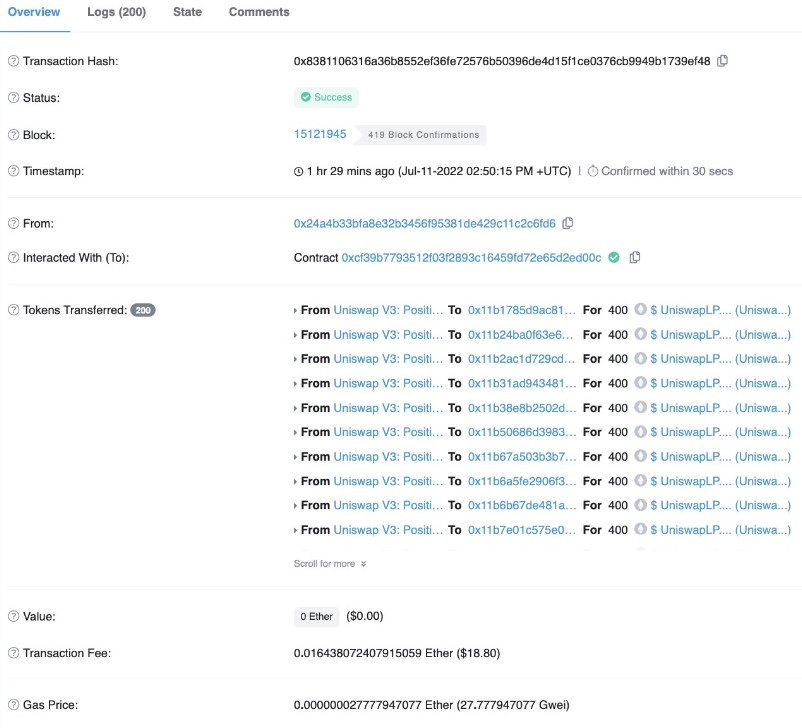Image resolution: width=802 pixels, height=728 pixels.
Task: Click the green verified checkmark beside the contract
Action: tap(615, 257)
